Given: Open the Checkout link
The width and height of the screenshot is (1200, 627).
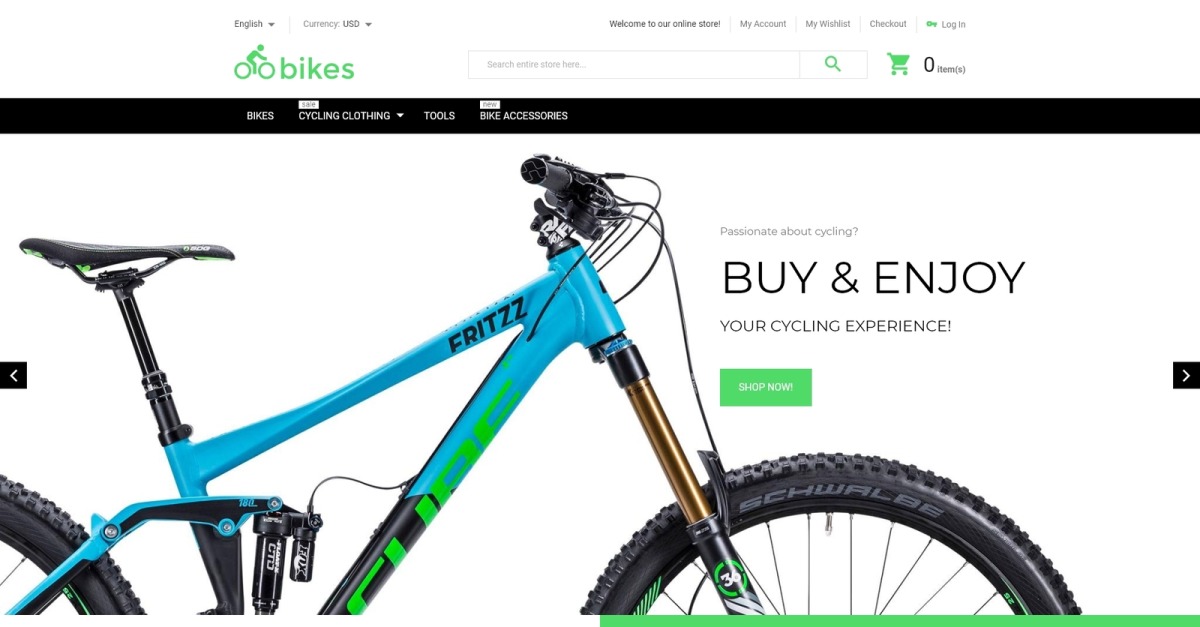Looking at the screenshot, I should (x=888, y=24).
